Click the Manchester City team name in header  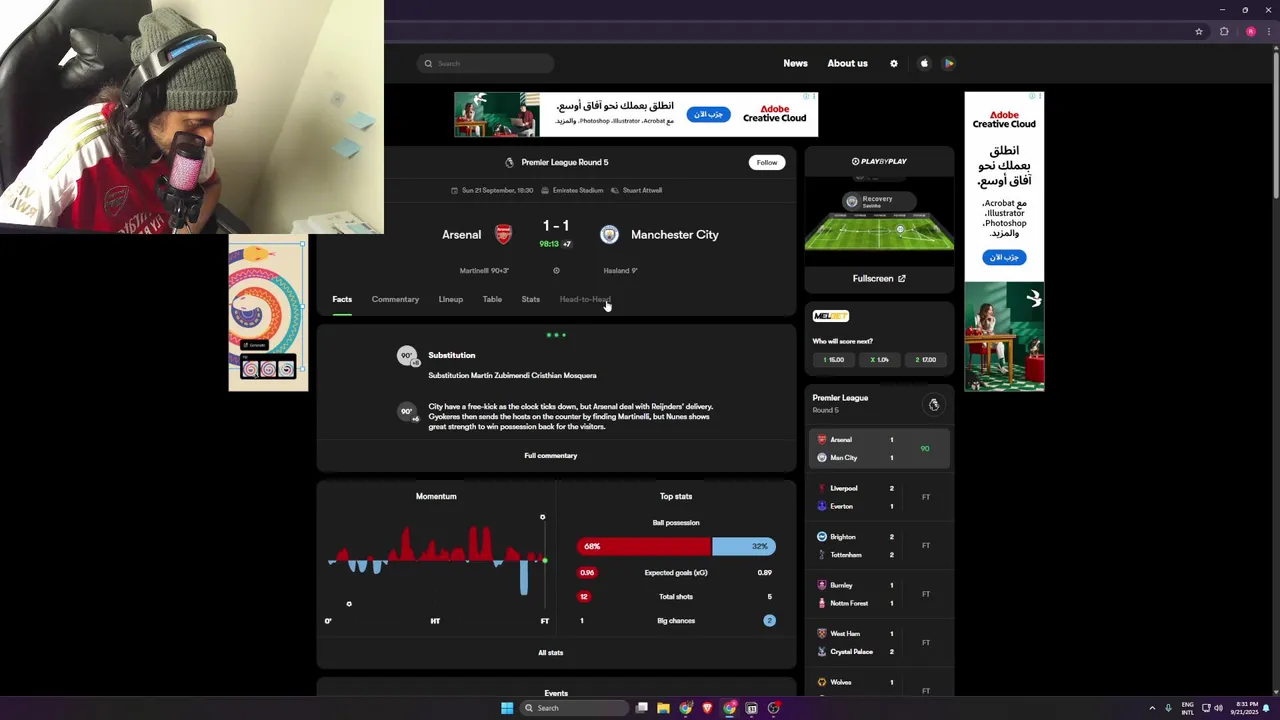675,235
